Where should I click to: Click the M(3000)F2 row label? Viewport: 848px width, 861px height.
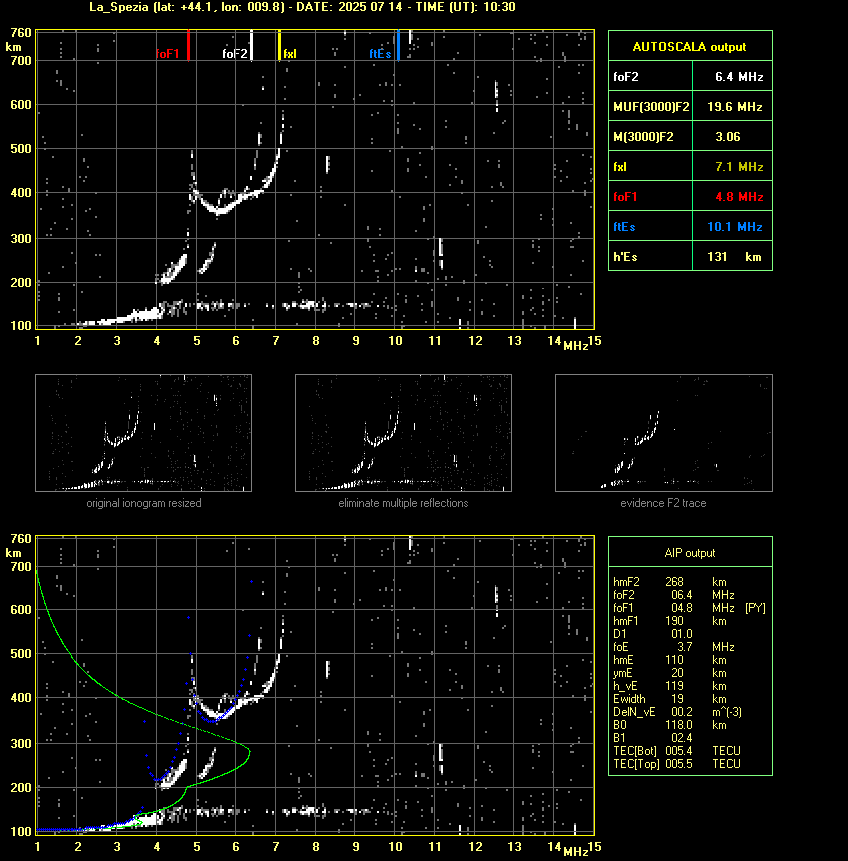[x=643, y=137]
